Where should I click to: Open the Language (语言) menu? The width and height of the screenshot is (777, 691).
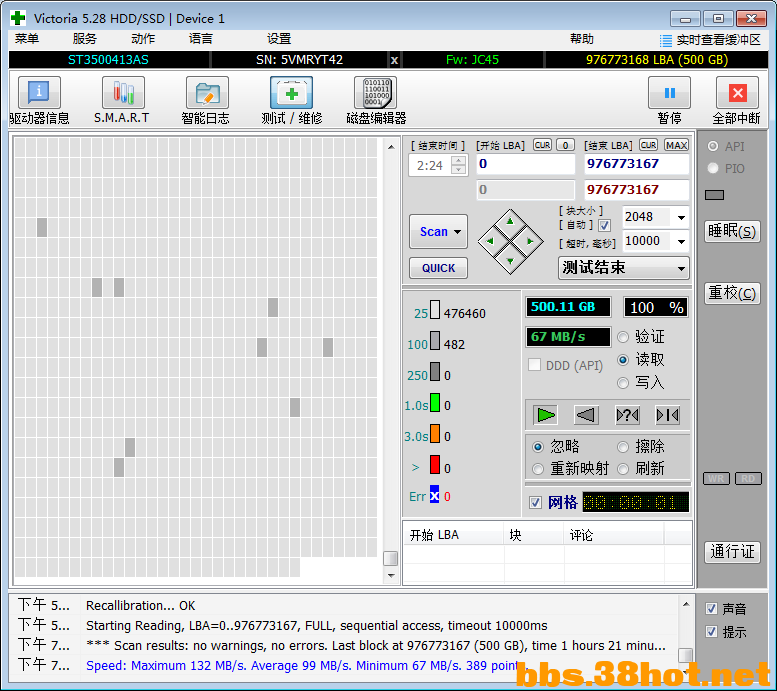(x=201, y=39)
